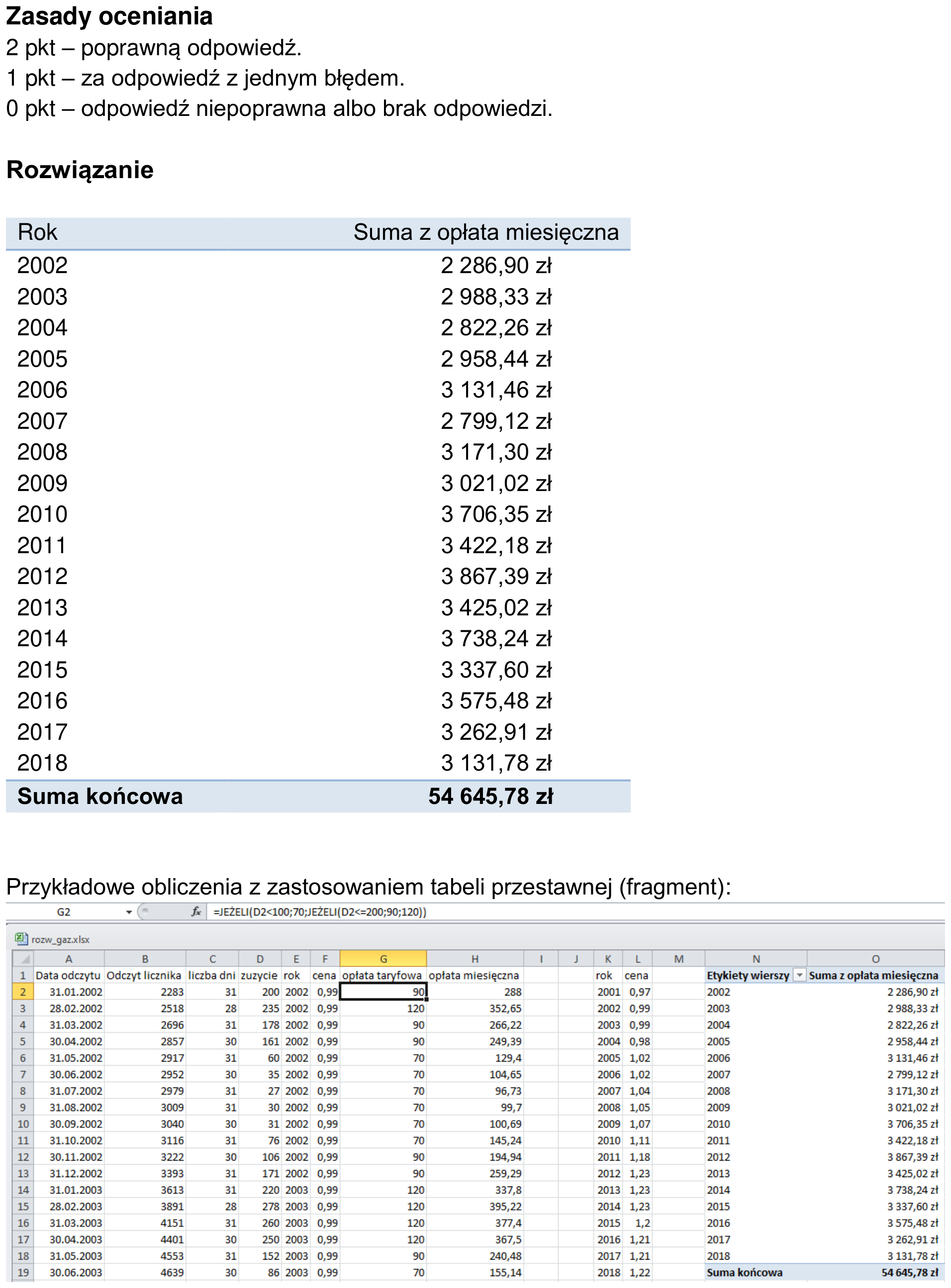951x1288 pixels.
Task: Select row 19 header
Action: (x=23, y=1273)
